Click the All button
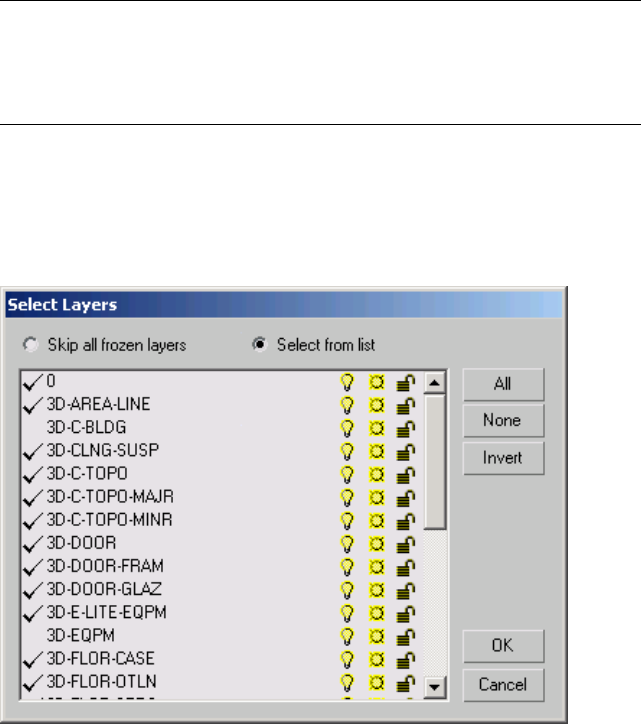The height and width of the screenshot is (724, 641). [x=503, y=384]
